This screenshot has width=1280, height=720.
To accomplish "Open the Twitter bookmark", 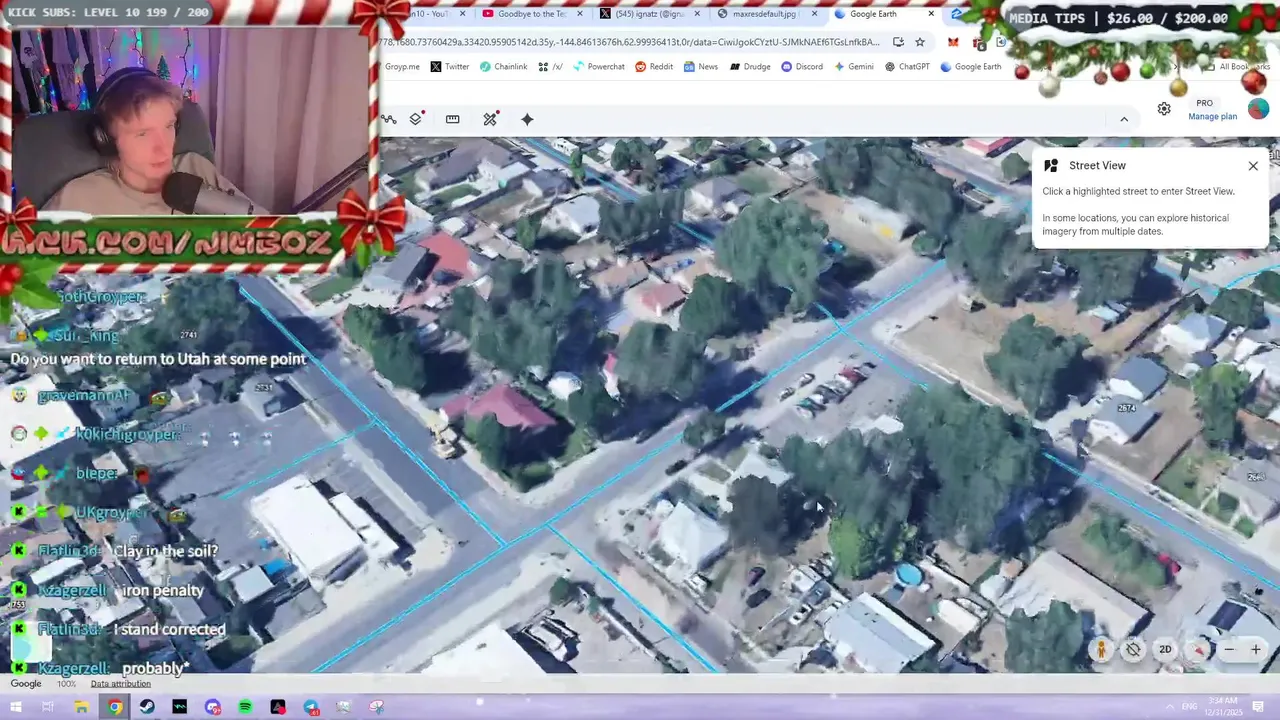I will (449, 67).
